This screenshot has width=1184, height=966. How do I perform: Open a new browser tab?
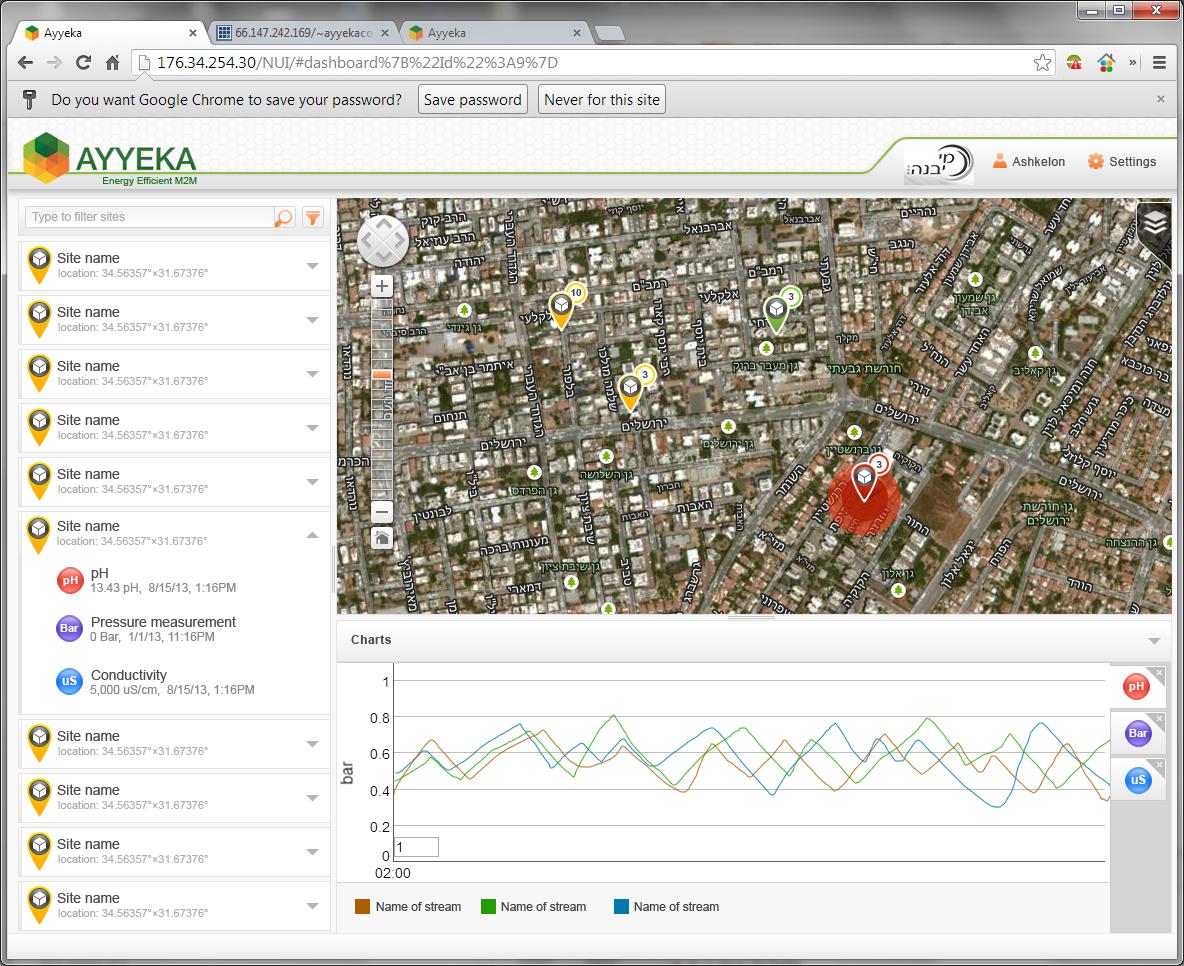point(609,33)
